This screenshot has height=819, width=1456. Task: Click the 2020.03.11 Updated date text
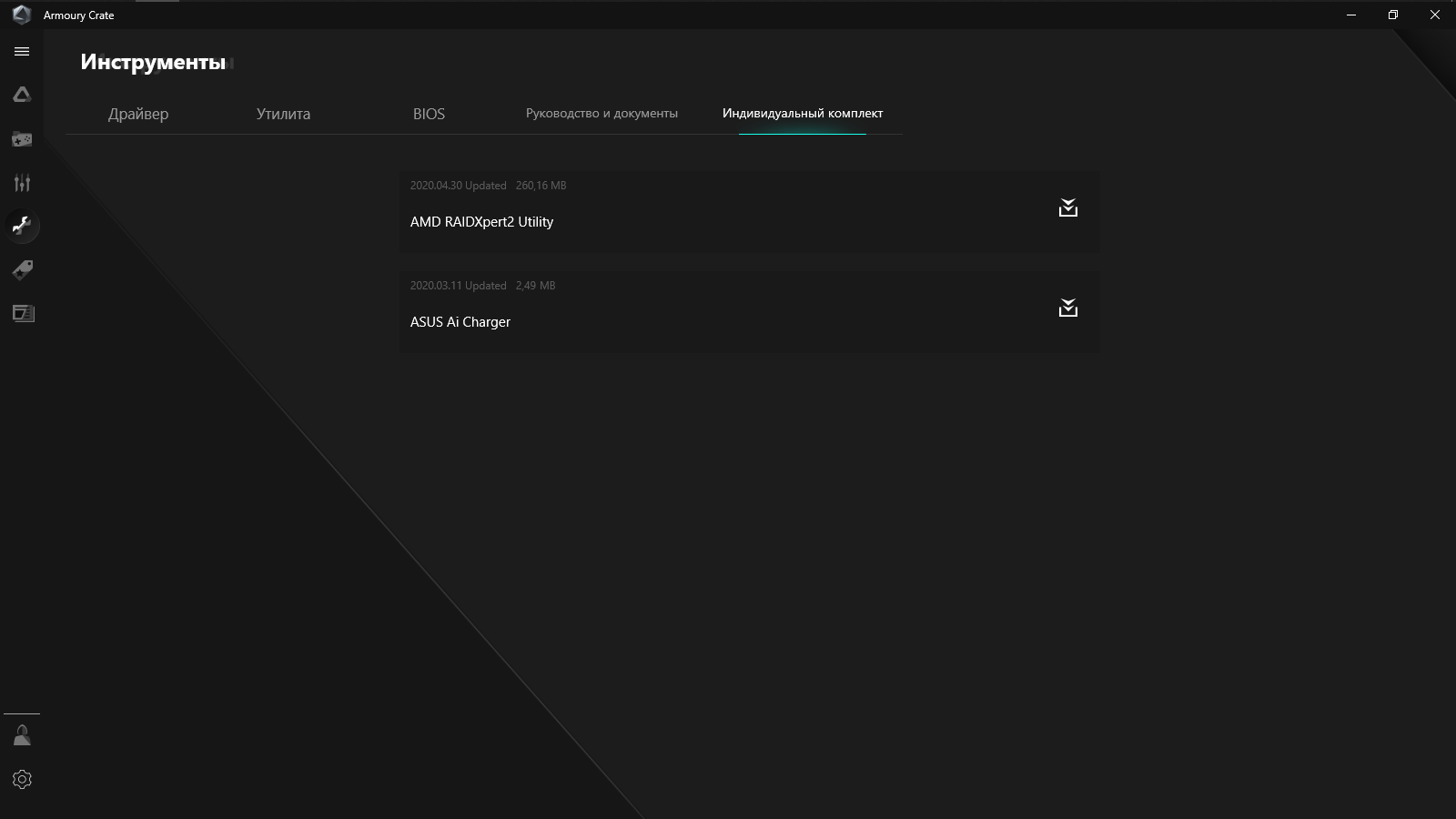coord(458,286)
